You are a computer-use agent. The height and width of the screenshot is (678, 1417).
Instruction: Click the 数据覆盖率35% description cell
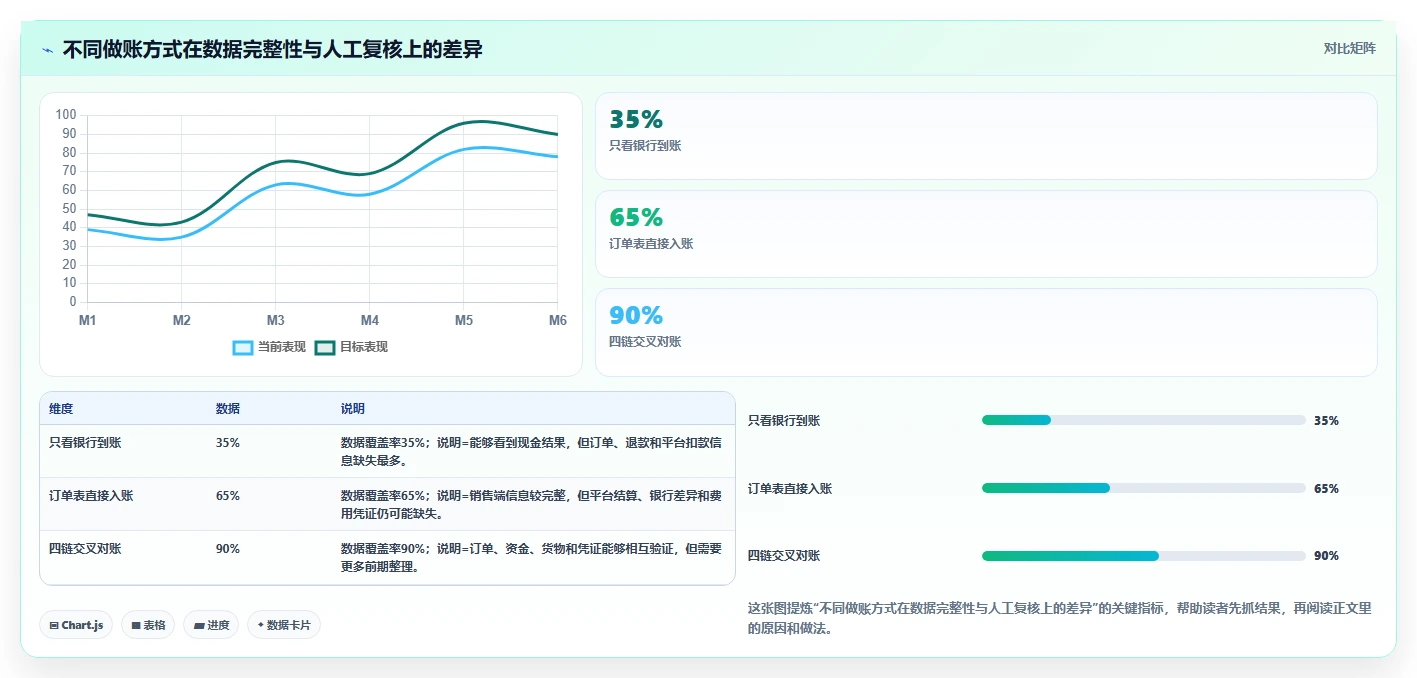pos(531,451)
